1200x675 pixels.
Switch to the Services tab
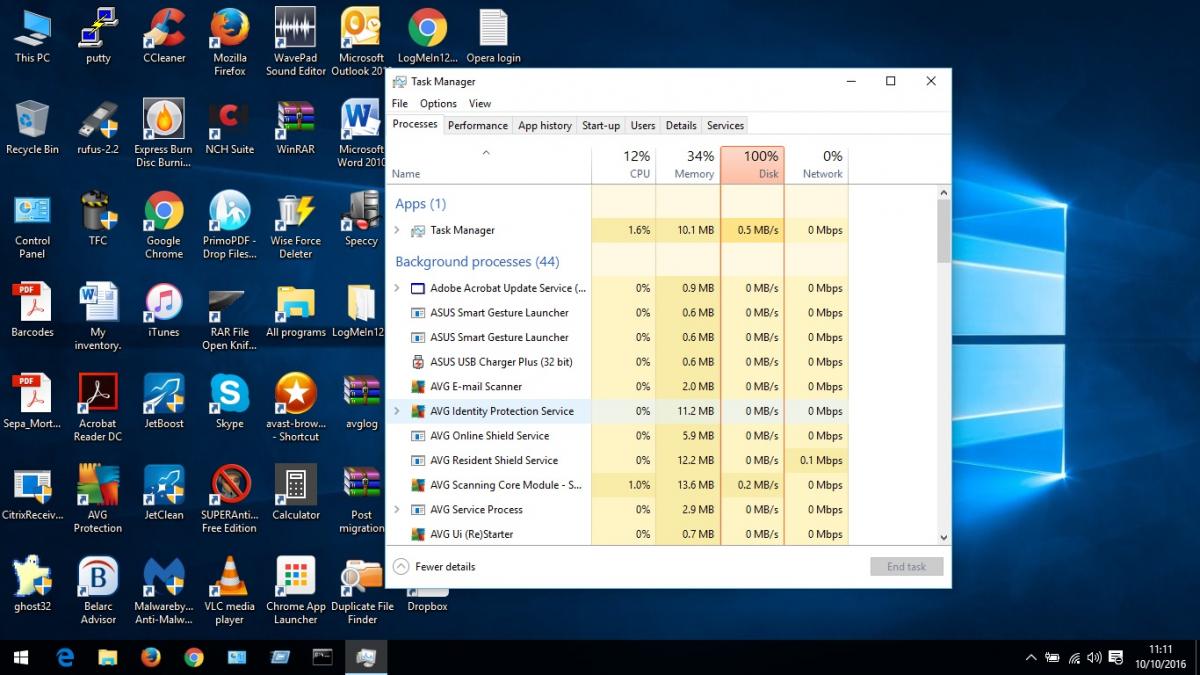coord(725,126)
